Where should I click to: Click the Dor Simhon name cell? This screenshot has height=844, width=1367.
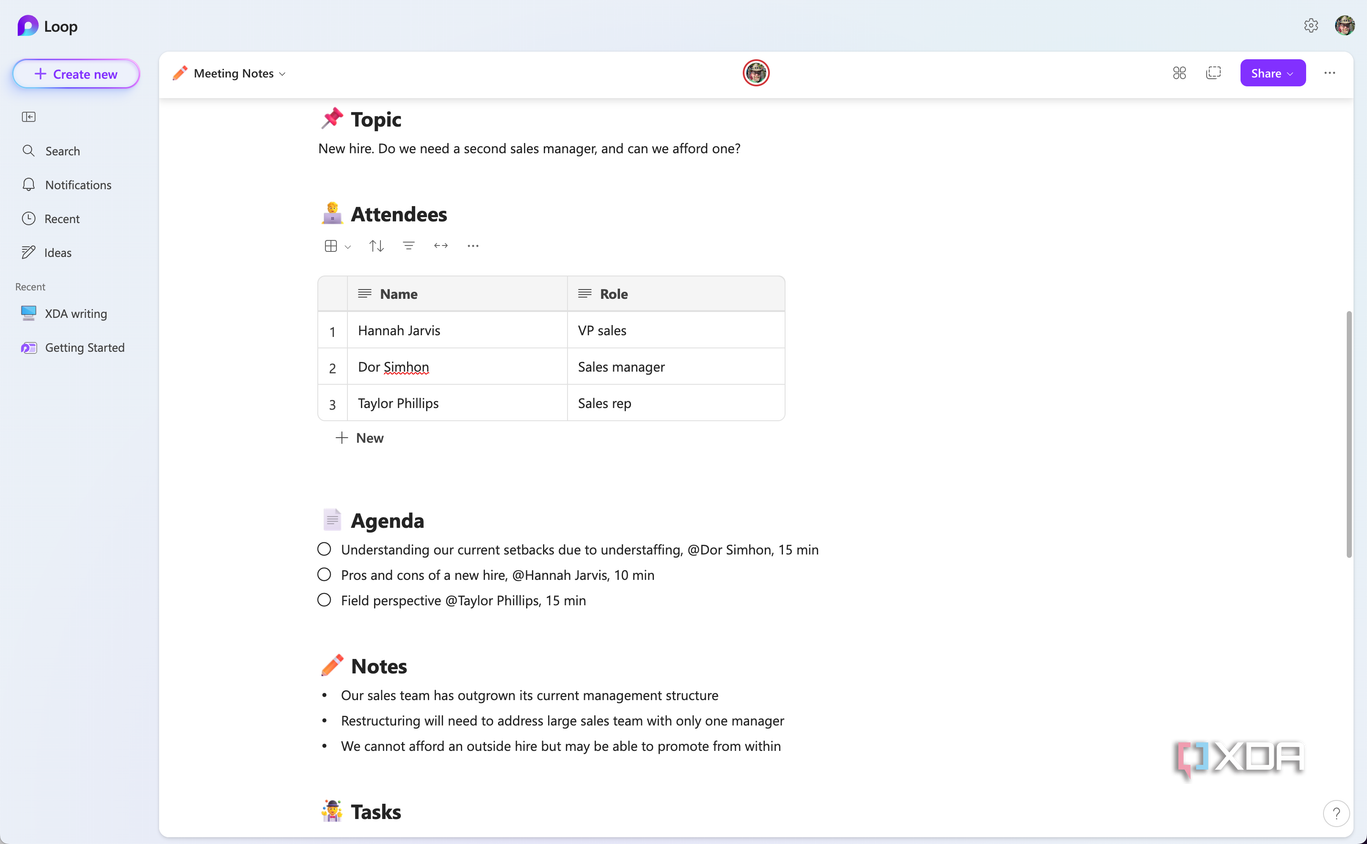click(457, 367)
